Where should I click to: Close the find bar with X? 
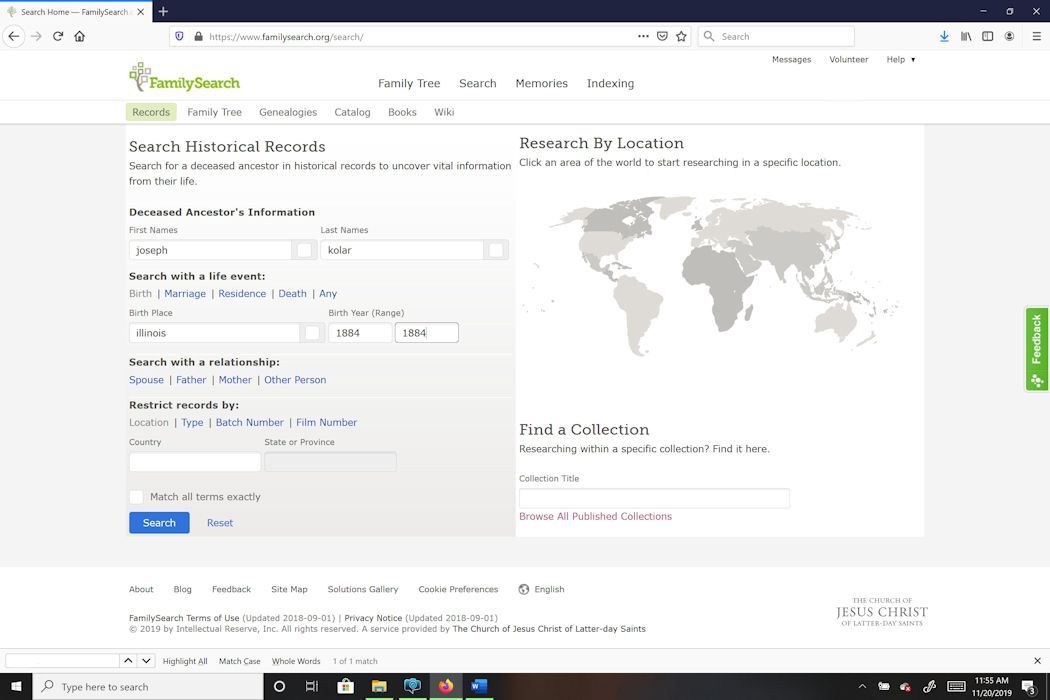coord(1037,660)
